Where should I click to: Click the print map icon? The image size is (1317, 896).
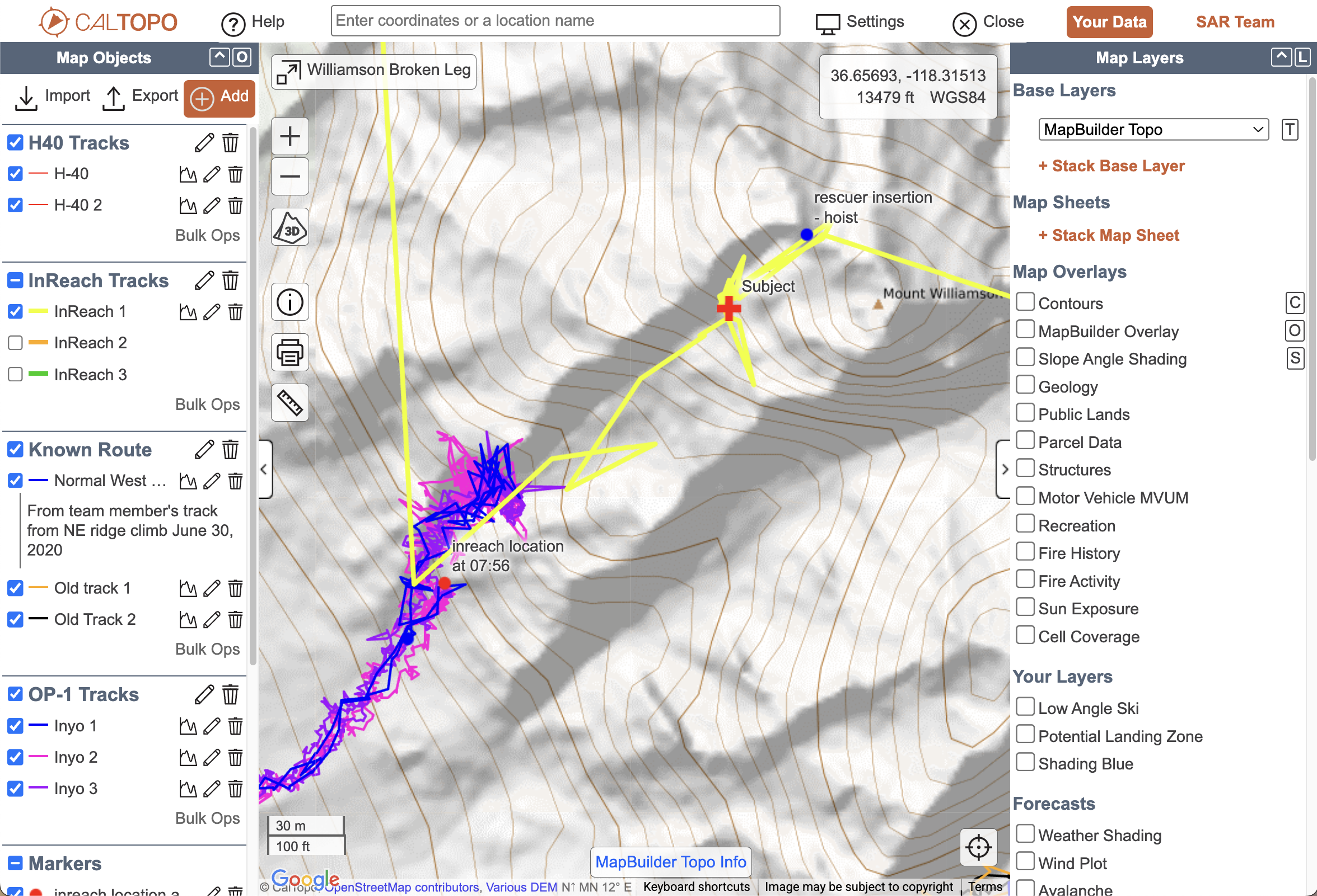tap(289, 352)
